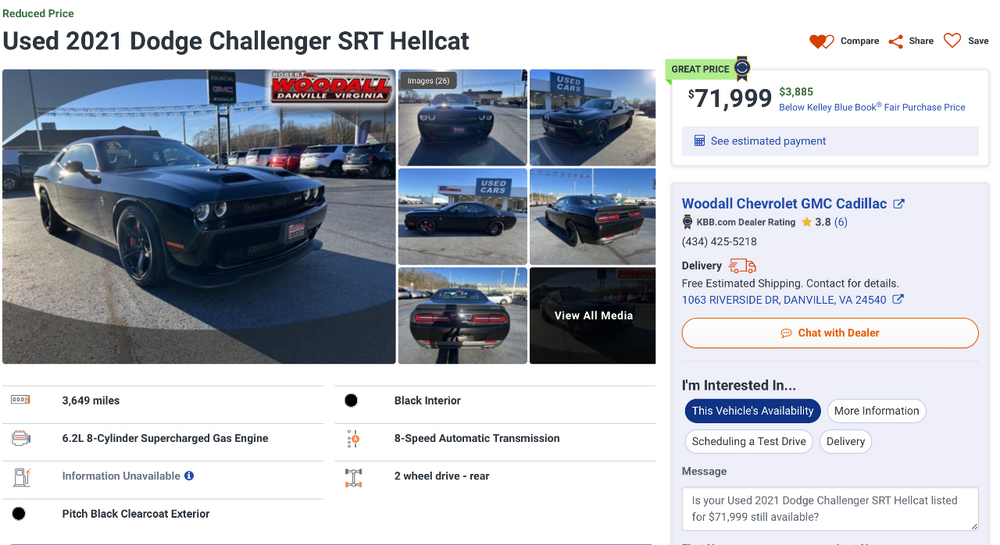Choose the Delivery interest chip
Screen dimensions: 1000x545
coord(845,441)
